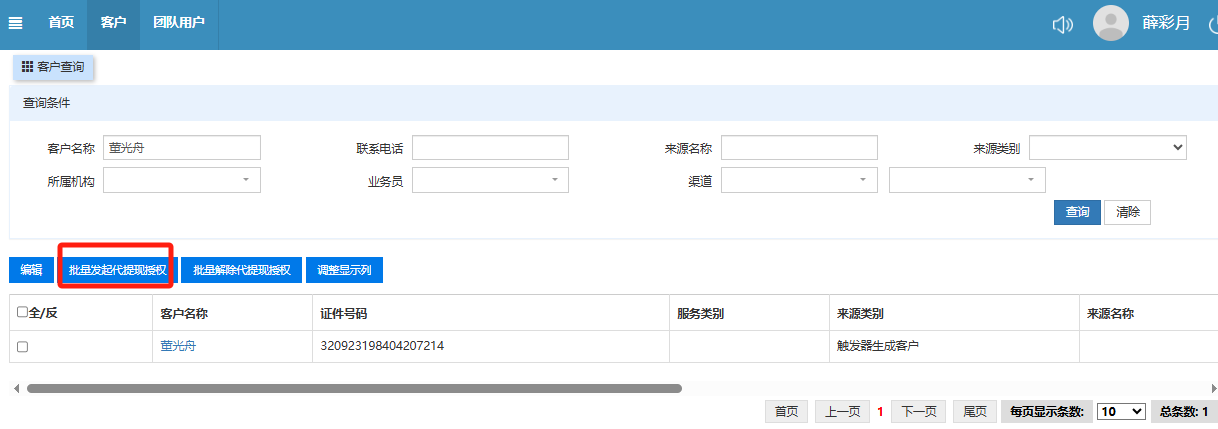This screenshot has height=429, width=1218.
Task: Click the user name 薛彩月
Action: click(x=1166, y=23)
